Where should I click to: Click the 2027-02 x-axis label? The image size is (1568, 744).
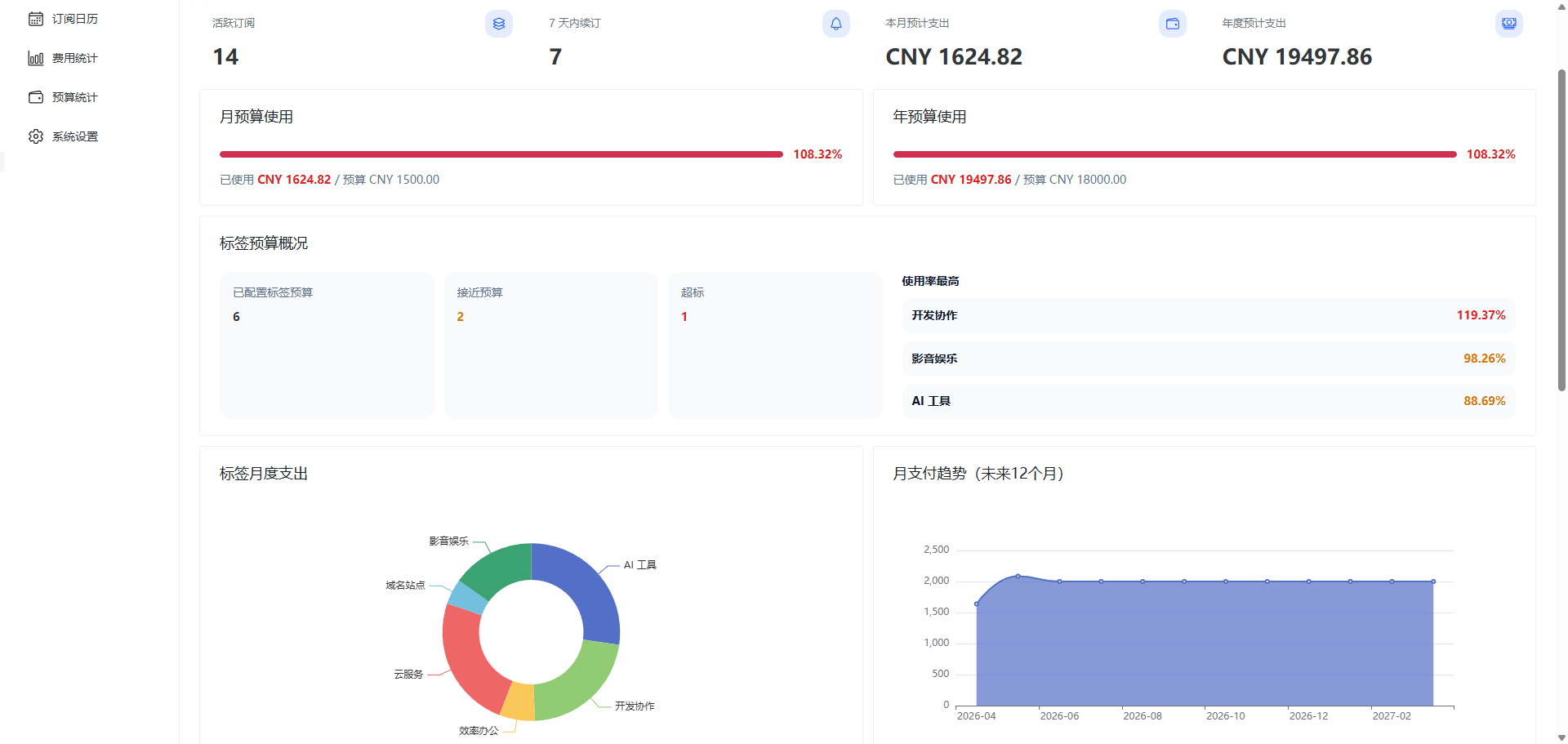click(x=1392, y=716)
